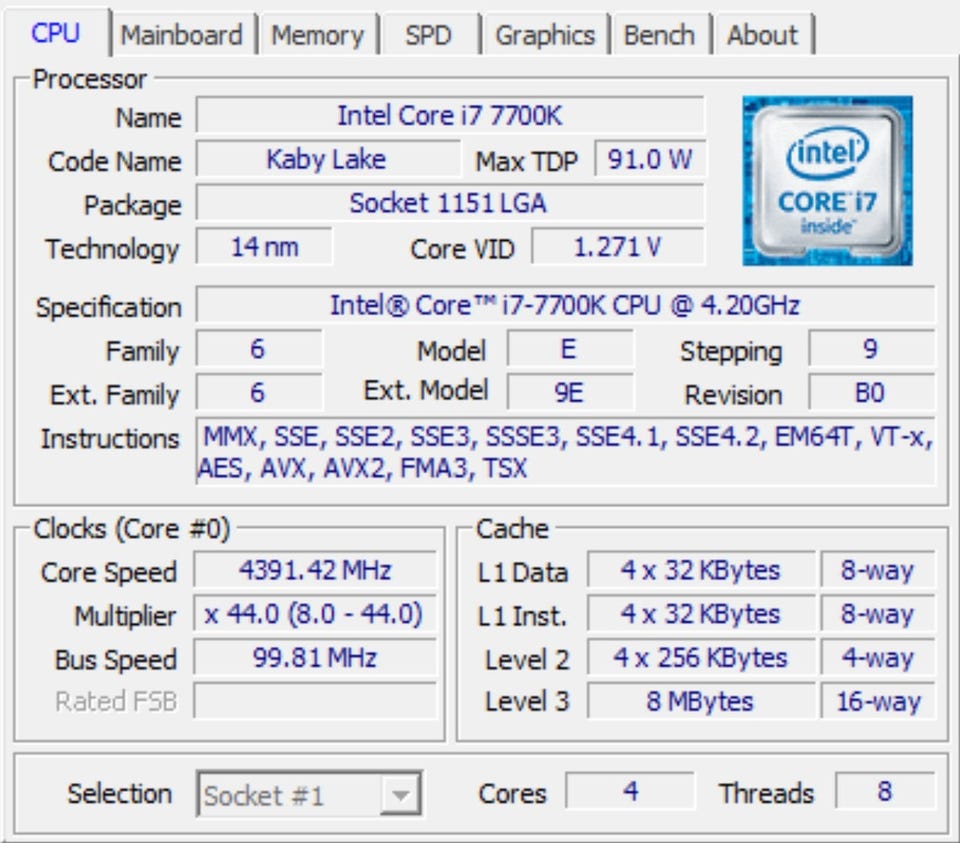Screen dimensions: 960x843
Task: Click the Multiplier value x 44.0
Action: click(x=315, y=613)
